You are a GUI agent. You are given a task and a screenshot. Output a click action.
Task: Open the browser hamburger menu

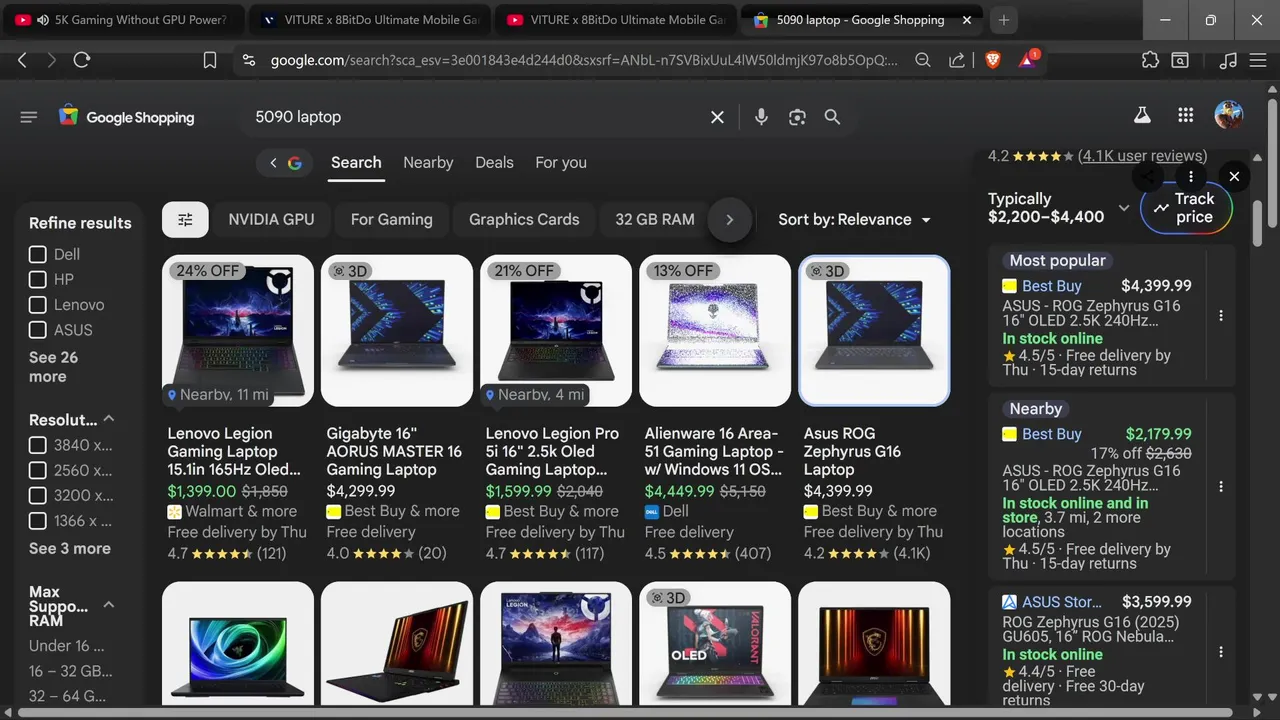(1258, 60)
